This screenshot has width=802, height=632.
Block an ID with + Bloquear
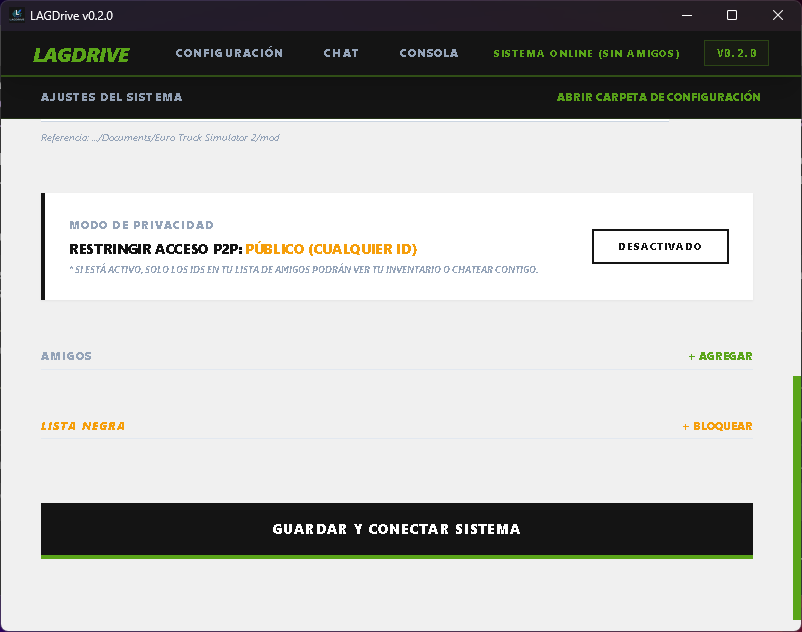coord(717,426)
